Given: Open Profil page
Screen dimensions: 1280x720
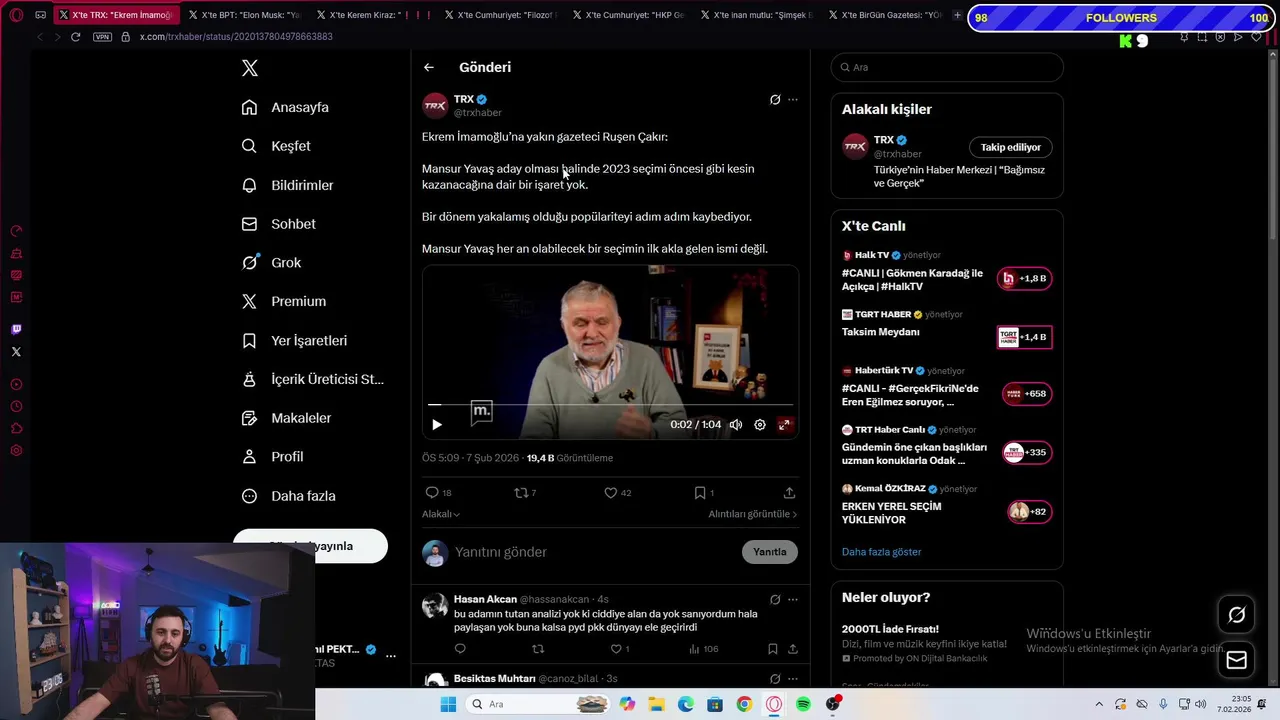Looking at the screenshot, I should pos(272,456).
